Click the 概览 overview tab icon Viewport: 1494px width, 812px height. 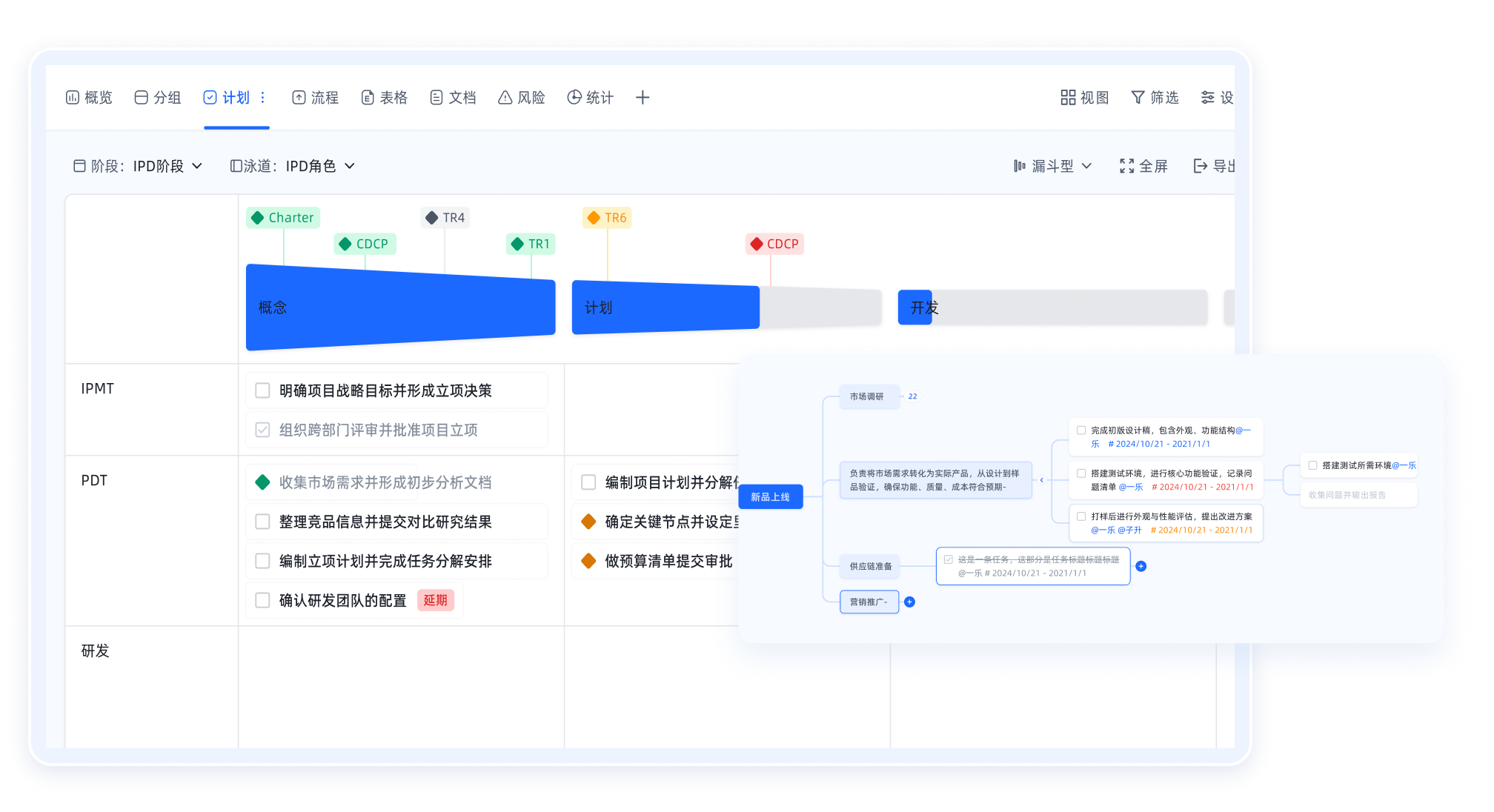[73, 98]
